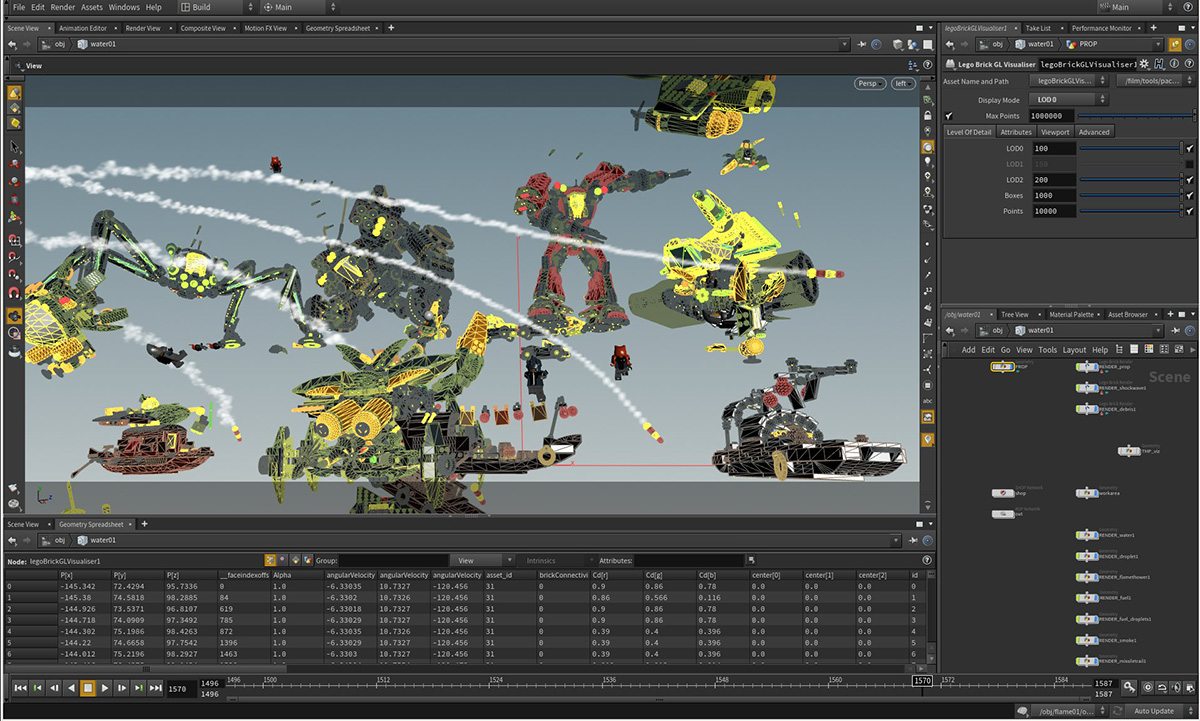Click the RENDER_prop node in the network
Viewport: 1200px width, 721px height.
tap(1087, 367)
